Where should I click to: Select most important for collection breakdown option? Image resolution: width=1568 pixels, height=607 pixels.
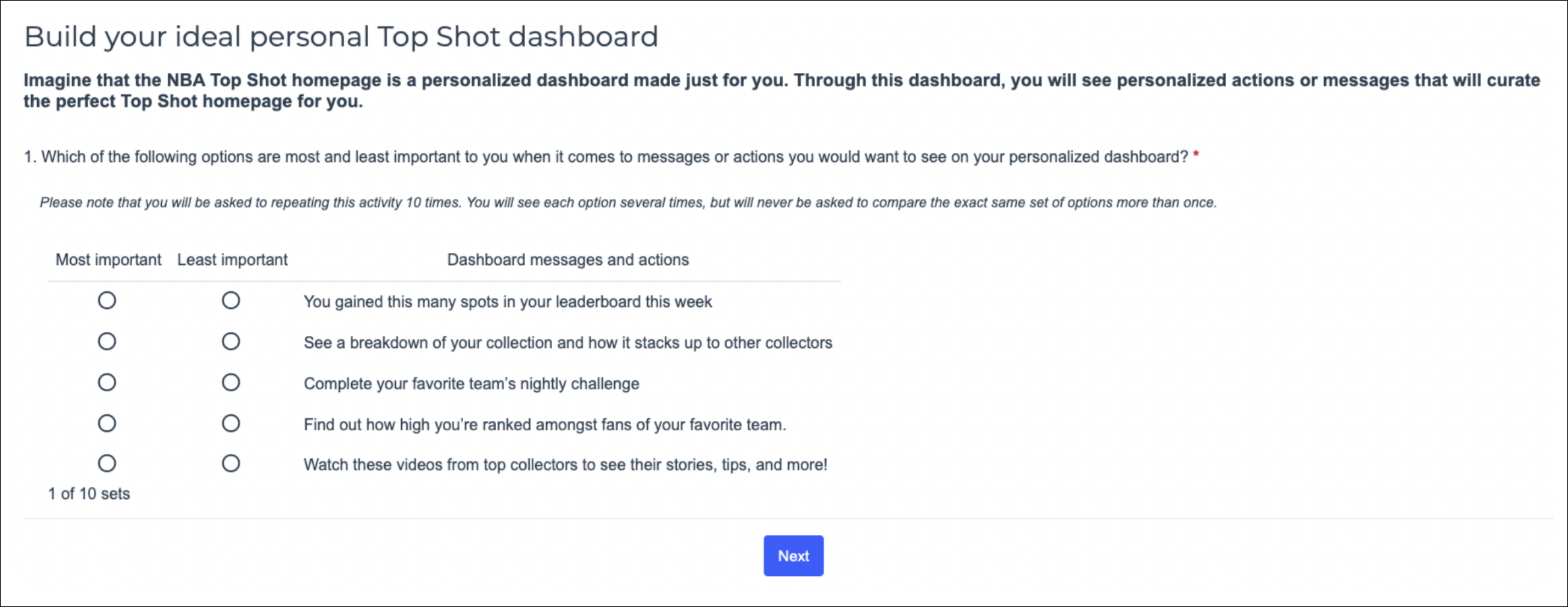[x=107, y=341]
